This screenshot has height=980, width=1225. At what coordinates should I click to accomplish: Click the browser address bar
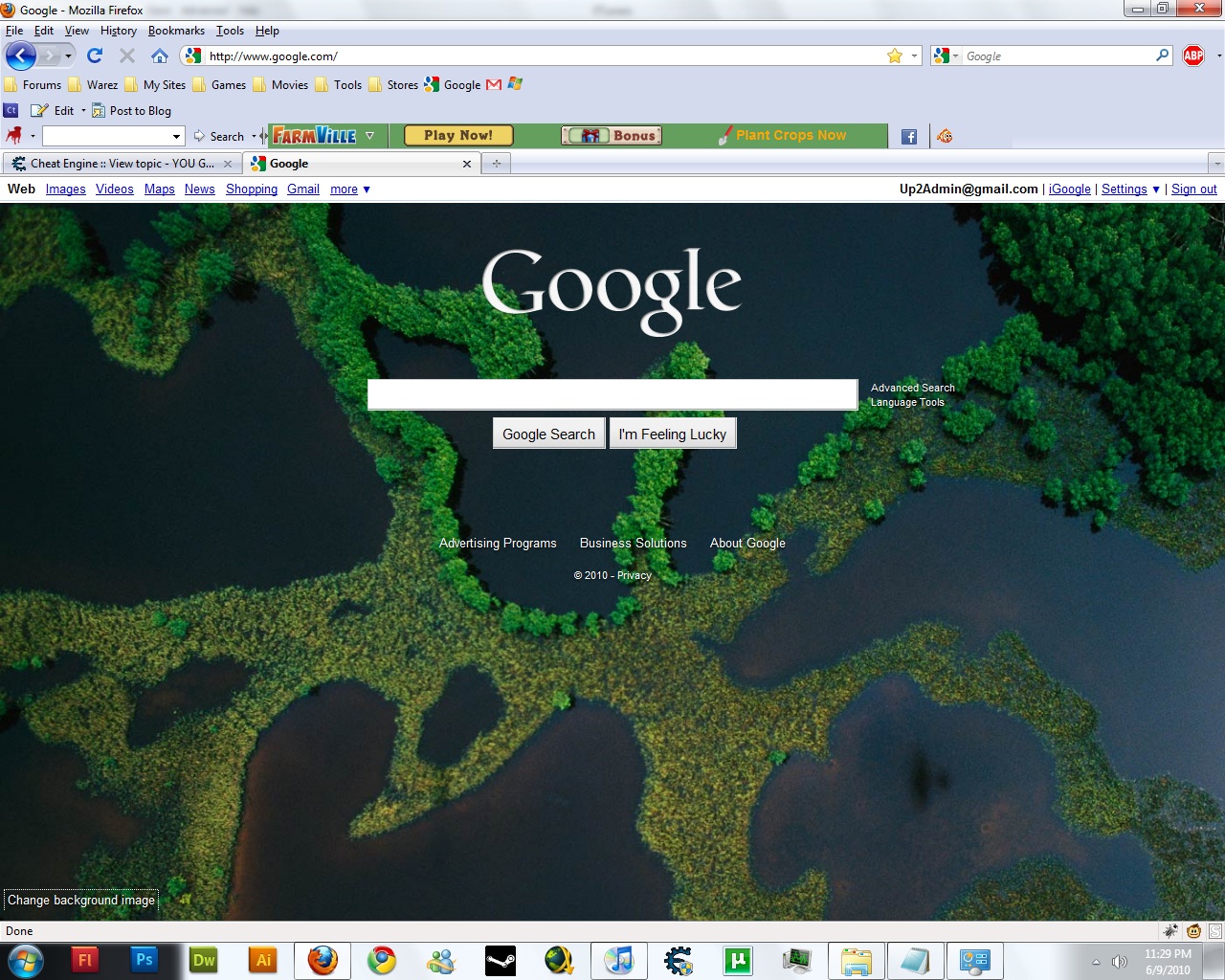546,56
